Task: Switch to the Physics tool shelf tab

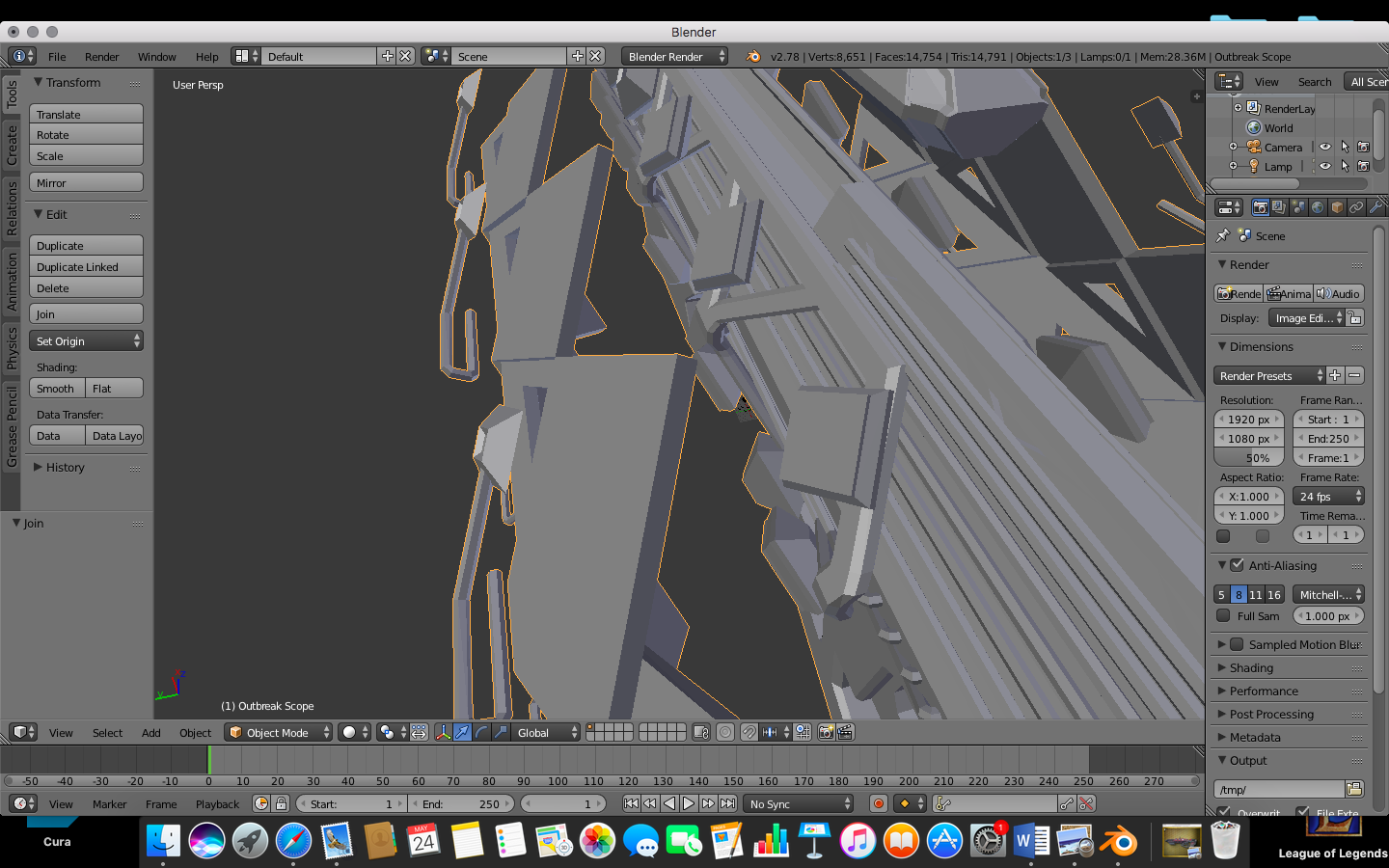Action: [x=12, y=347]
